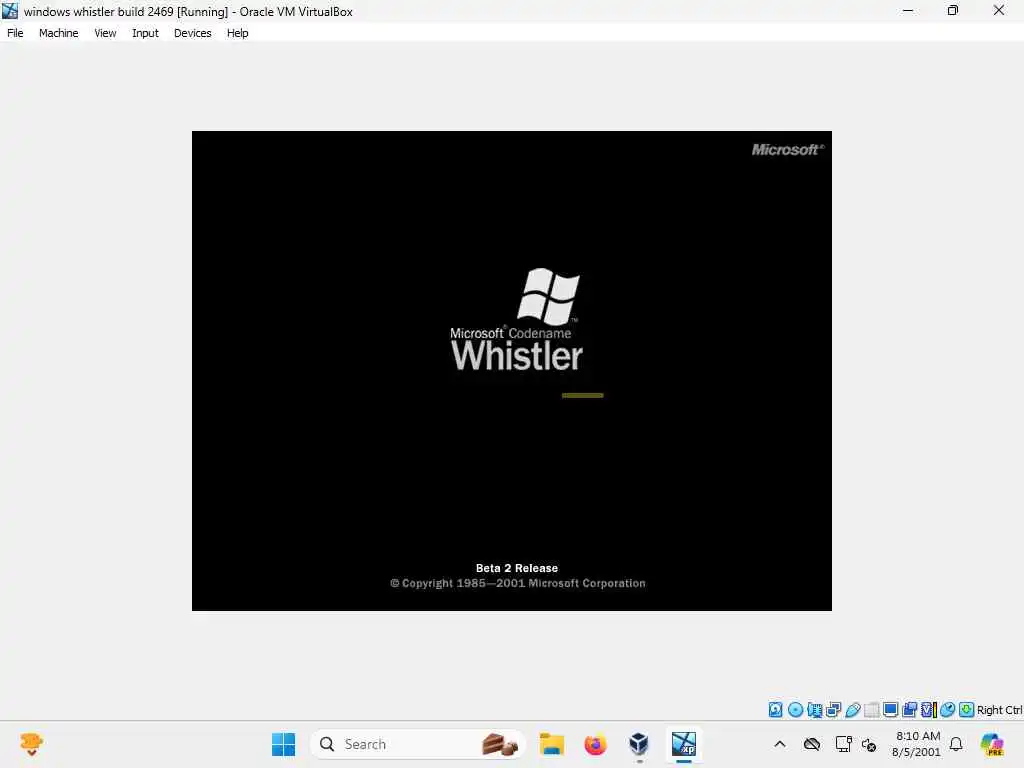The image size is (1024, 768).
Task: Click inside the Whistler guest display
Action: point(511,371)
